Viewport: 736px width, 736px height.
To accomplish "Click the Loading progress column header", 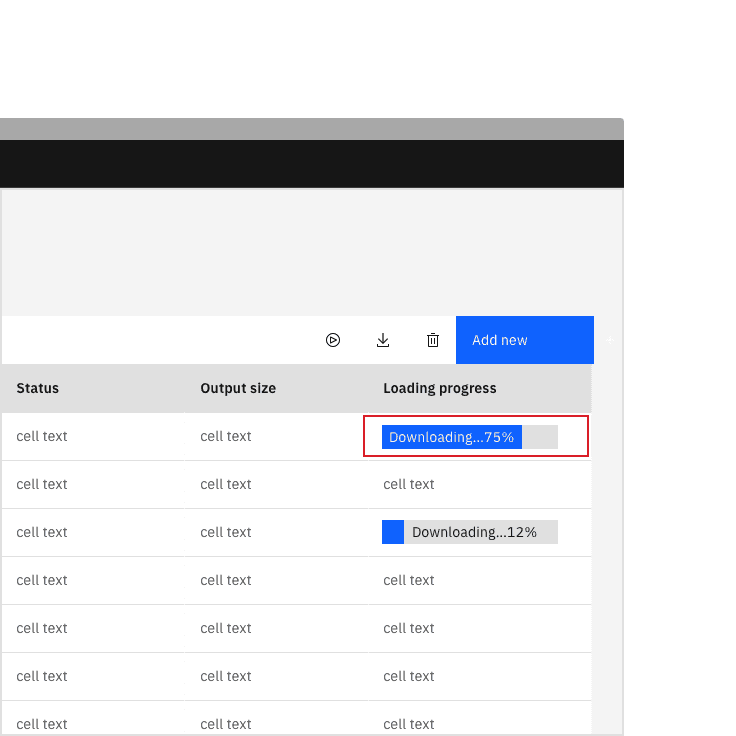I will [x=440, y=388].
